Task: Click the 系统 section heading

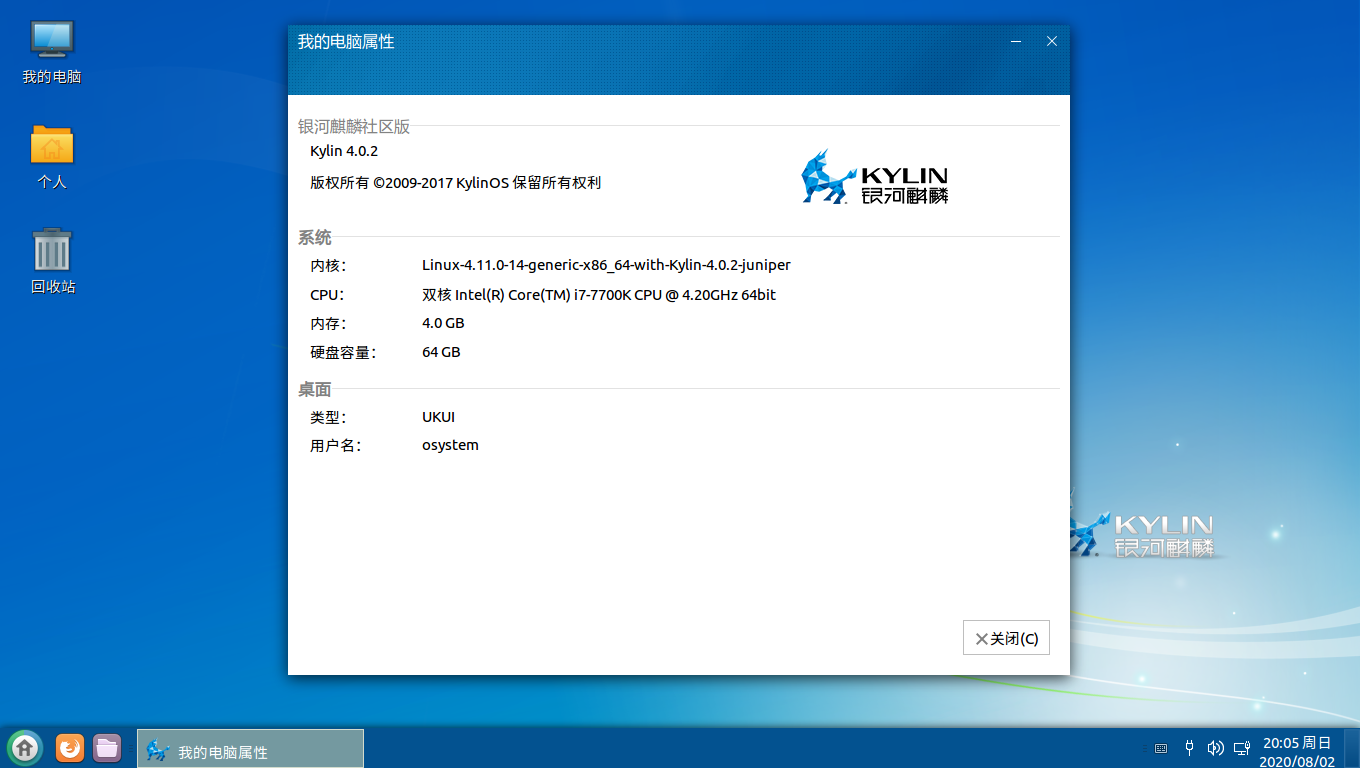Action: (x=315, y=238)
